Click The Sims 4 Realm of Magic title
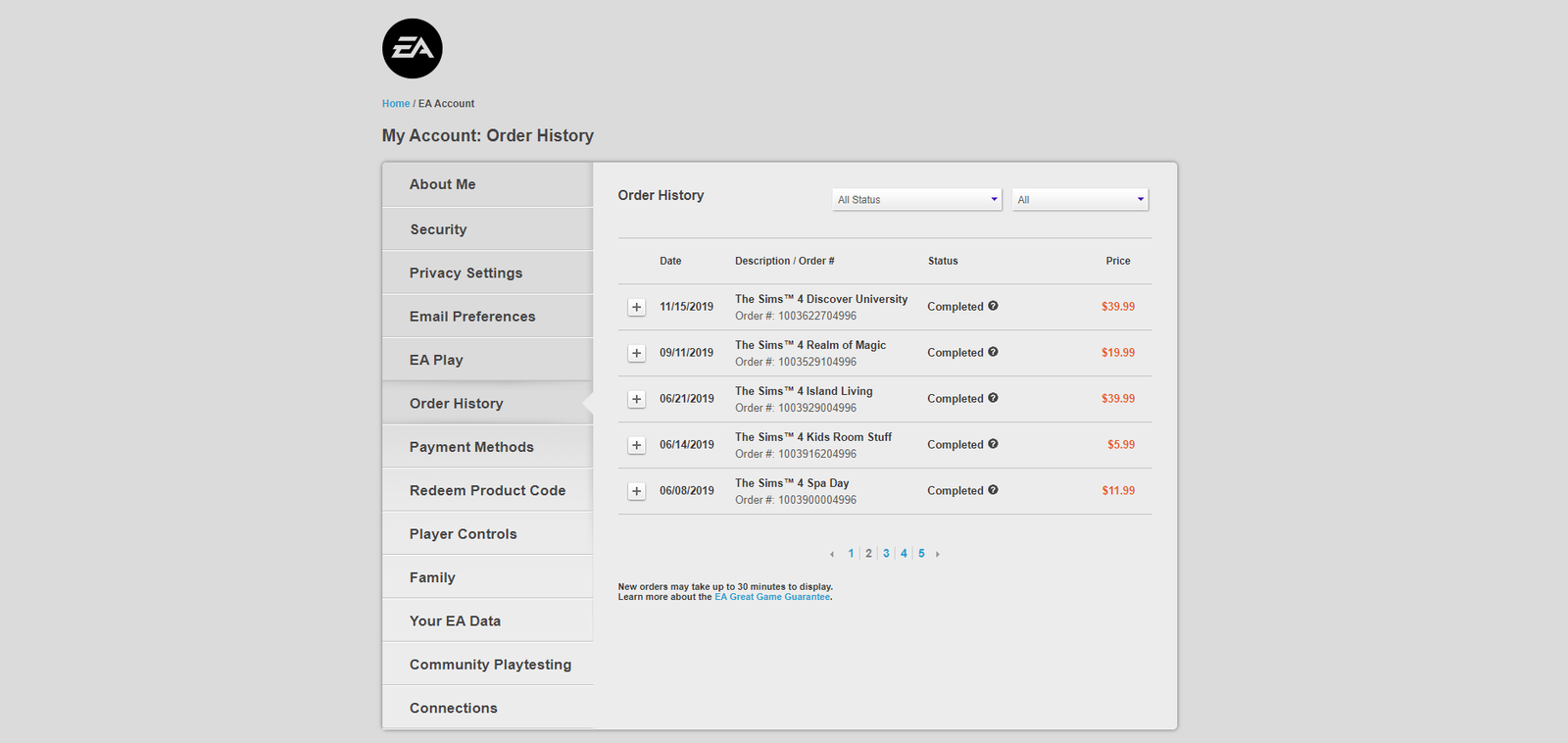1568x743 pixels. (810, 345)
